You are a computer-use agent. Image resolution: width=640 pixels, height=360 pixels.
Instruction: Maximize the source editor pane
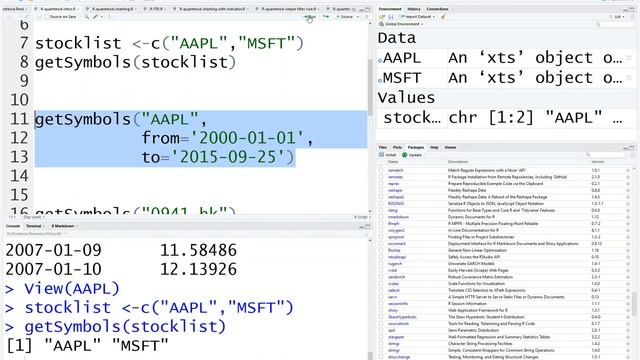pos(368,9)
